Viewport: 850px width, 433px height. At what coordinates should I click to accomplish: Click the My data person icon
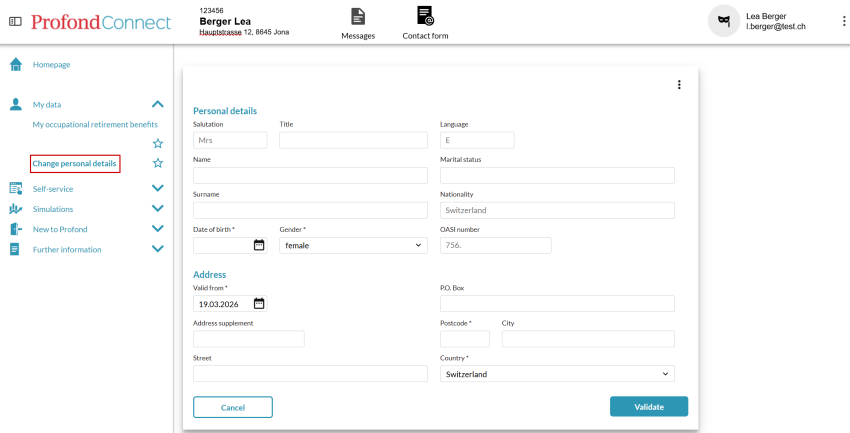click(x=16, y=105)
